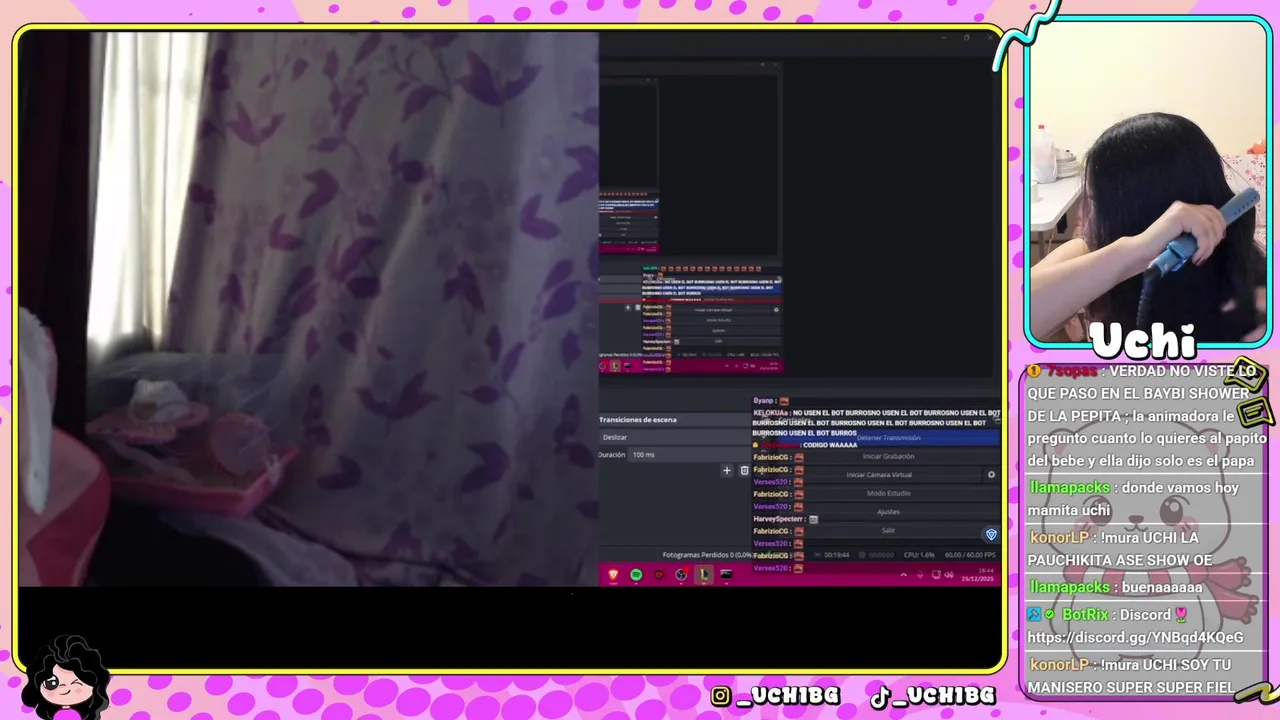Click the KELOKUAa name in OBS chat overlay
Viewport: 1280px width, 720px height.
click(x=770, y=413)
